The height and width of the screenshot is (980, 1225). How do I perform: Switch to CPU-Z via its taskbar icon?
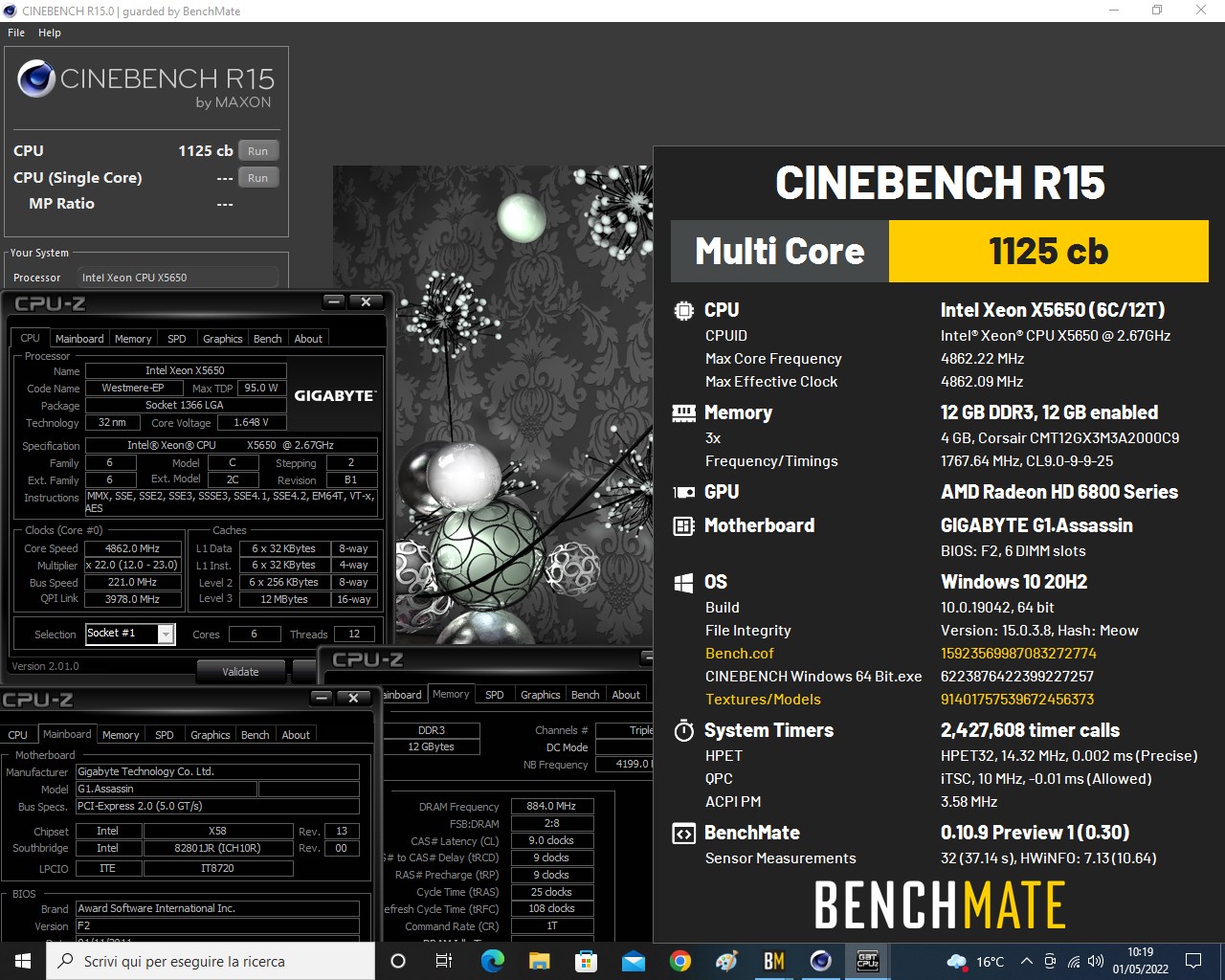pos(867,961)
